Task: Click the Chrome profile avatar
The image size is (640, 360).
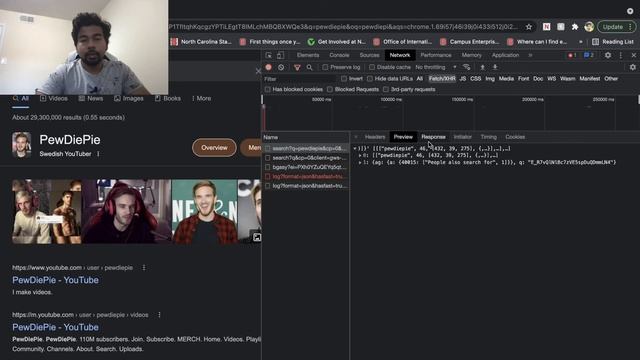Action: point(589,27)
